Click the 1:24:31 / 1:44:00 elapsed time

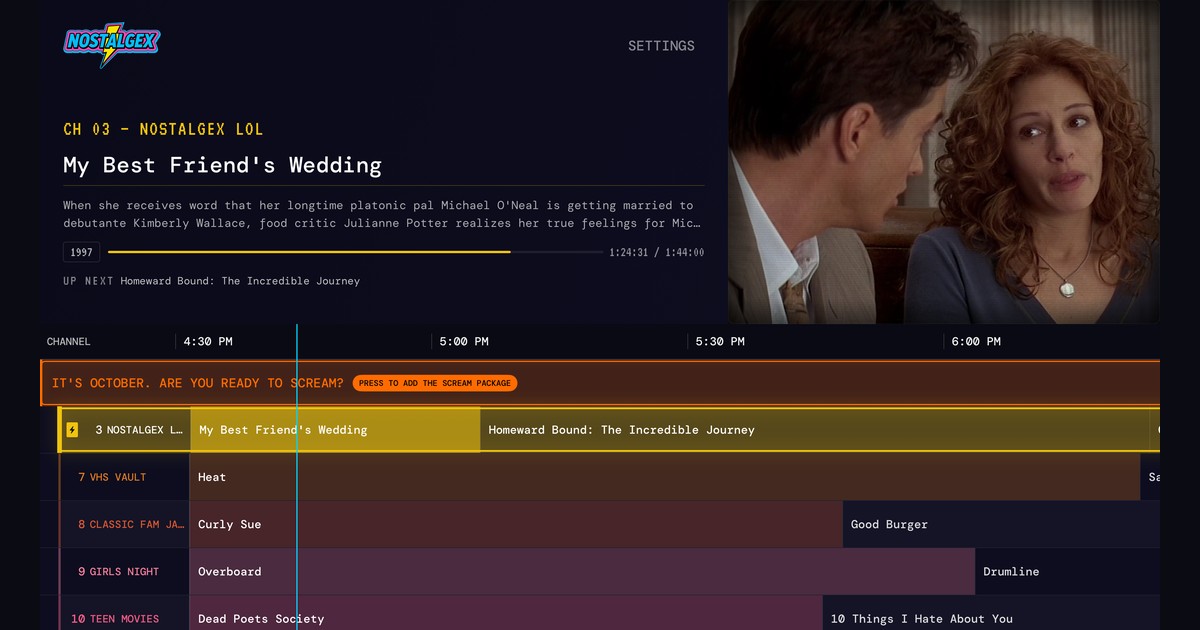pyautogui.click(x=656, y=253)
